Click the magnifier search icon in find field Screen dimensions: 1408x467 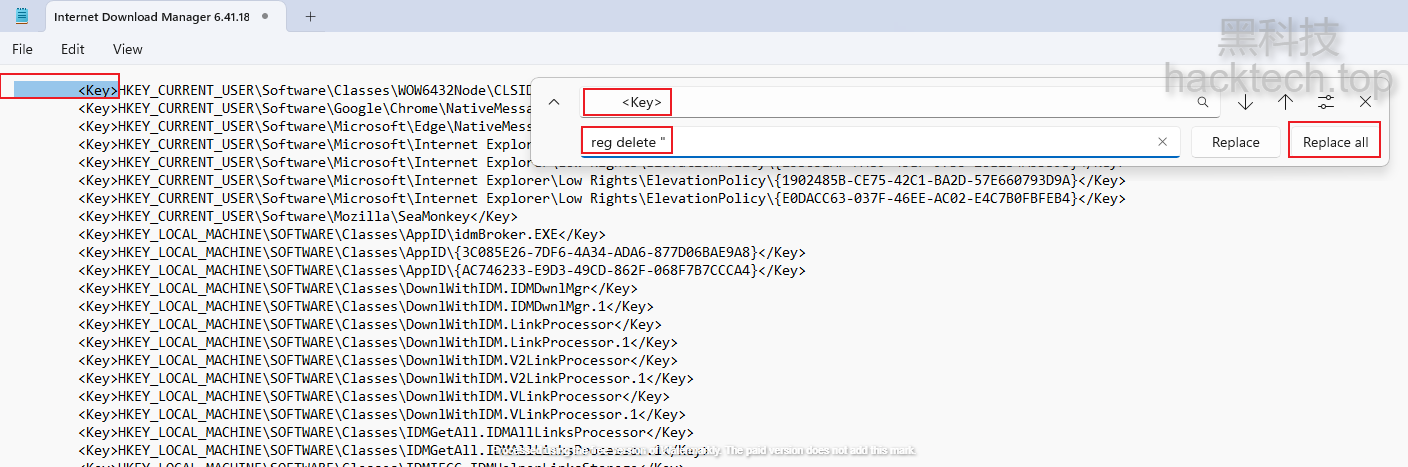pyautogui.click(x=1203, y=102)
